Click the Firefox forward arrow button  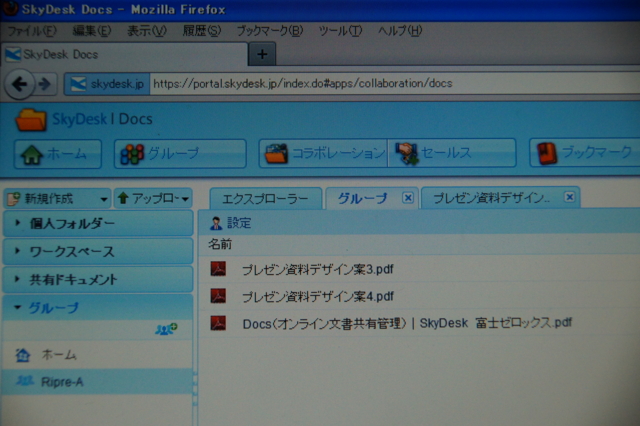pyautogui.click(x=45, y=84)
